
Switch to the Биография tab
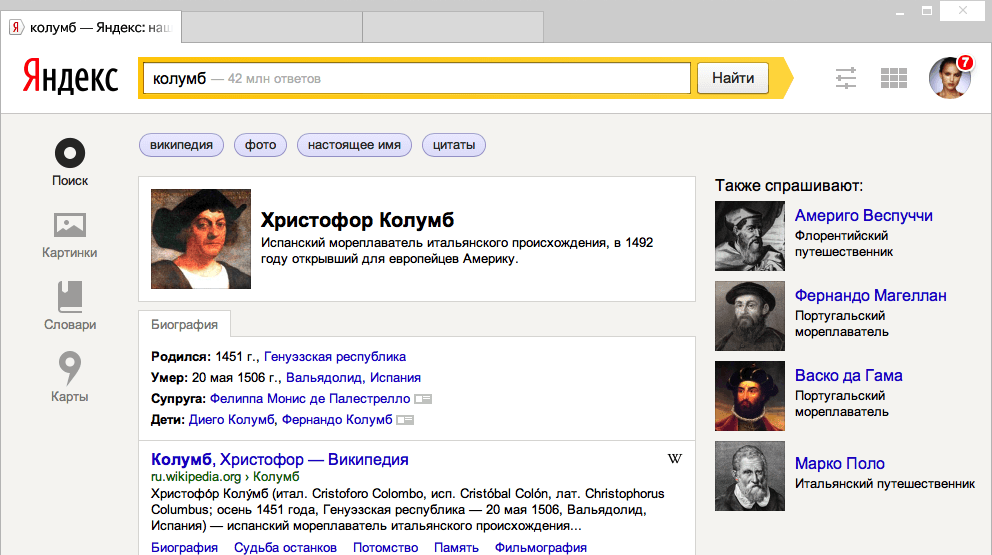click(184, 324)
